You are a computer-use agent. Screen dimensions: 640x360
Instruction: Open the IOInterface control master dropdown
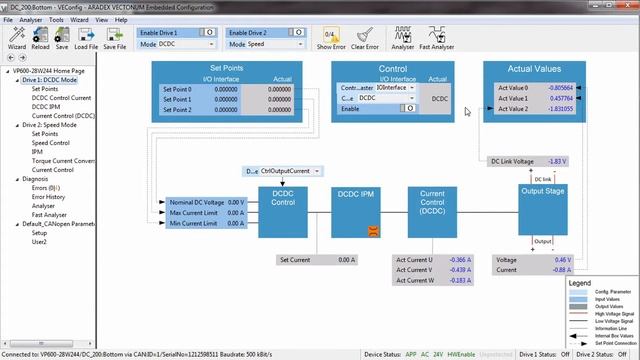(395, 88)
